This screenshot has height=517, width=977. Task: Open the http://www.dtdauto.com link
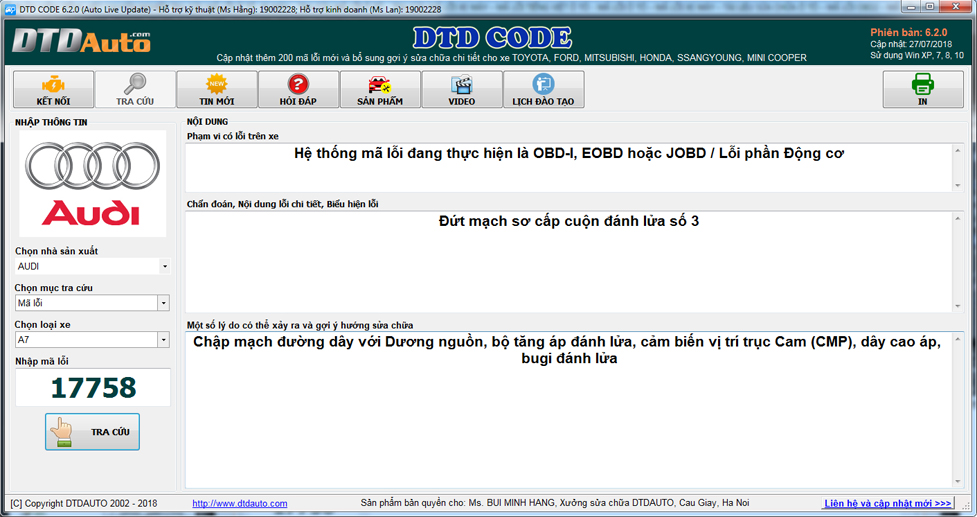coord(240,503)
